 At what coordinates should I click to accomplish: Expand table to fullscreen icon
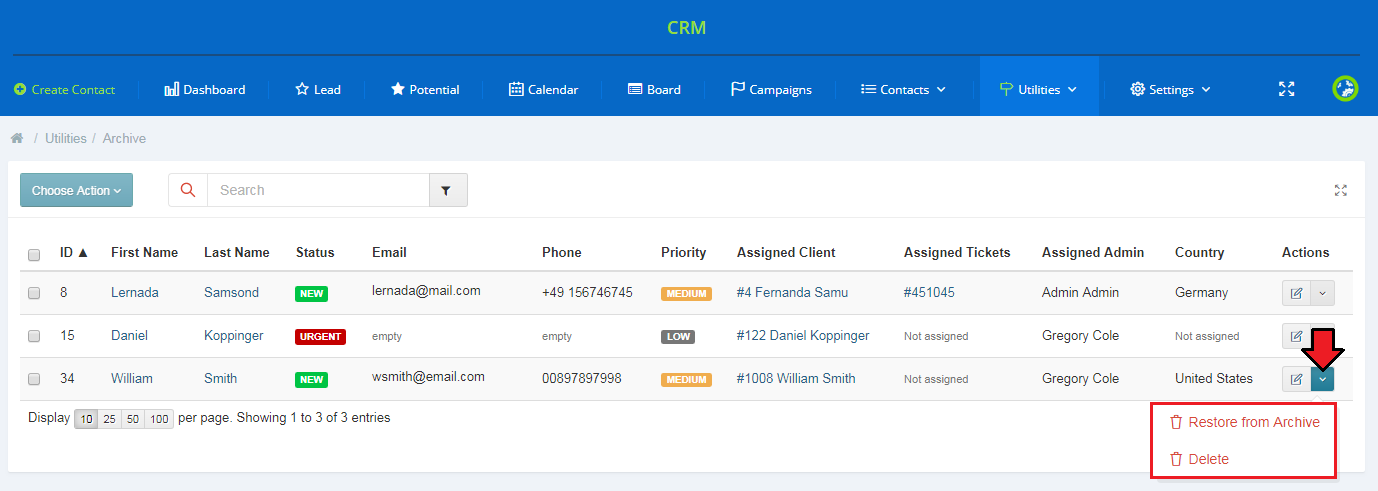coord(1341,190)
